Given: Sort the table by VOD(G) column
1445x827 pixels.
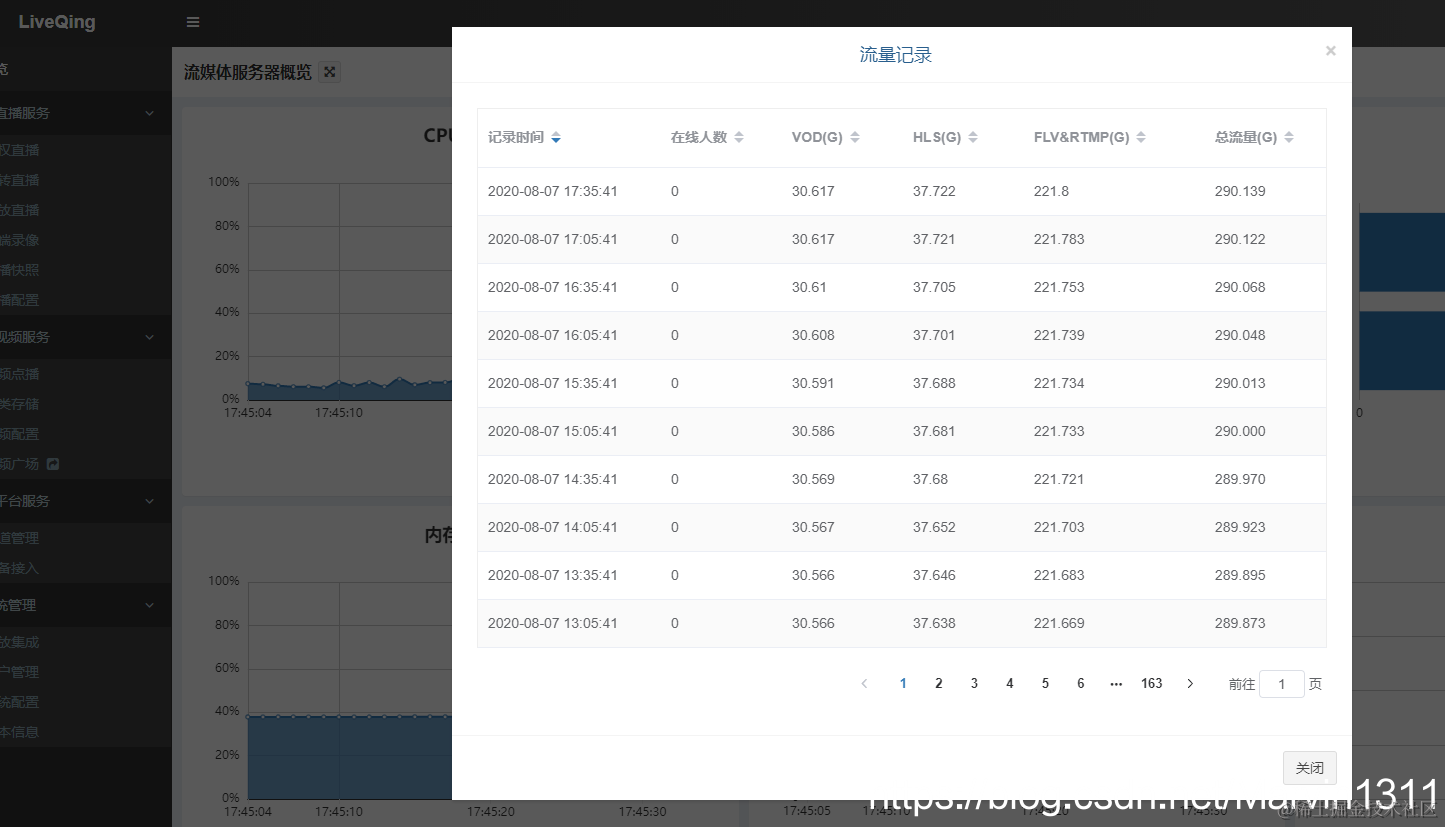Looking at the screenshot, I should coord(855,138).
